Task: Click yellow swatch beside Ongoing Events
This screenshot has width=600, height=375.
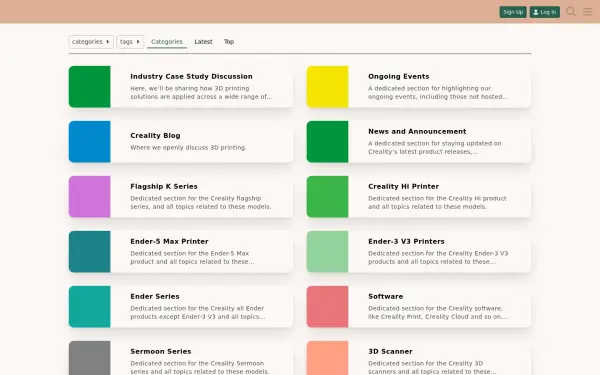Action: (328, 86)
